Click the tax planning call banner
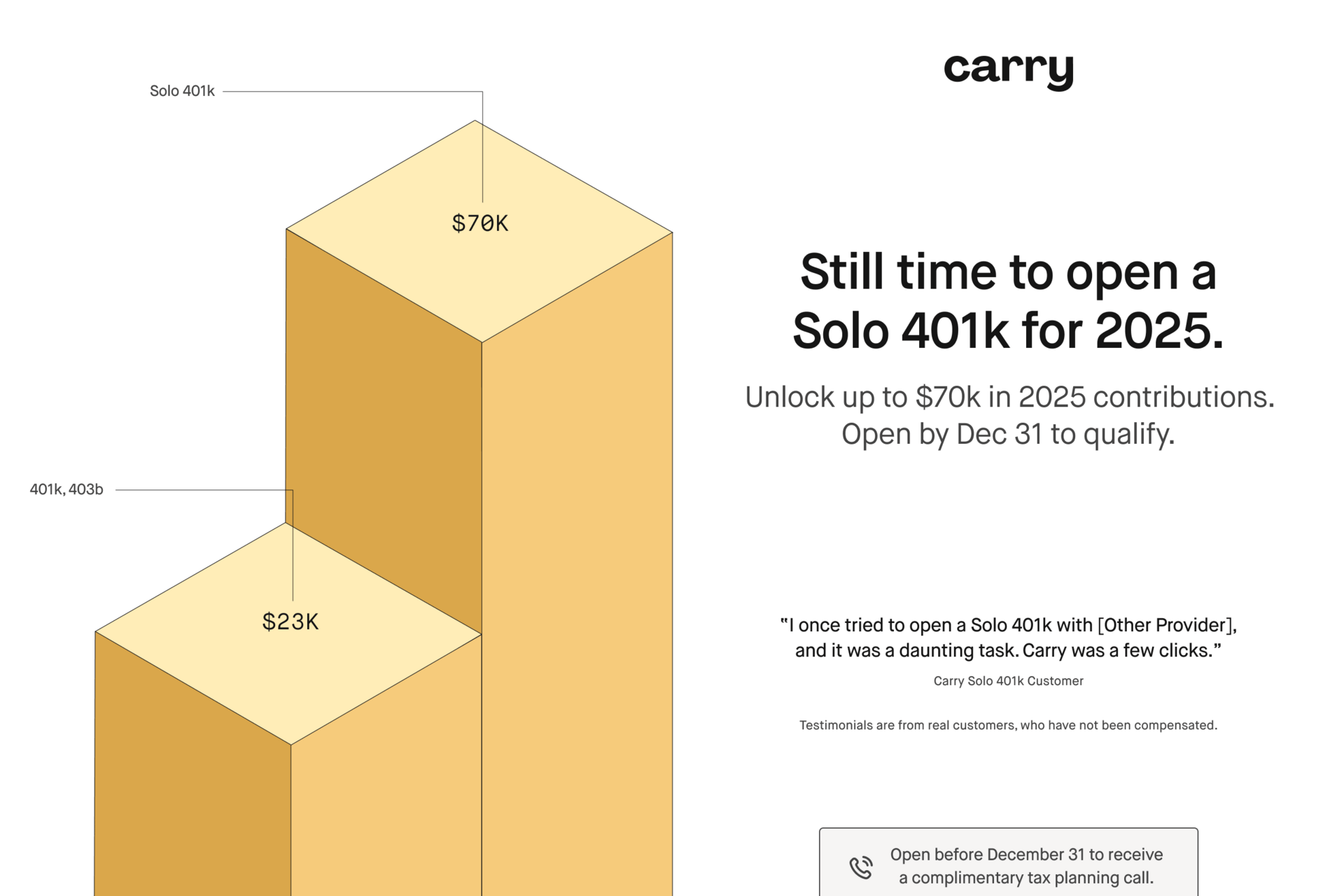 (1008, 863)
